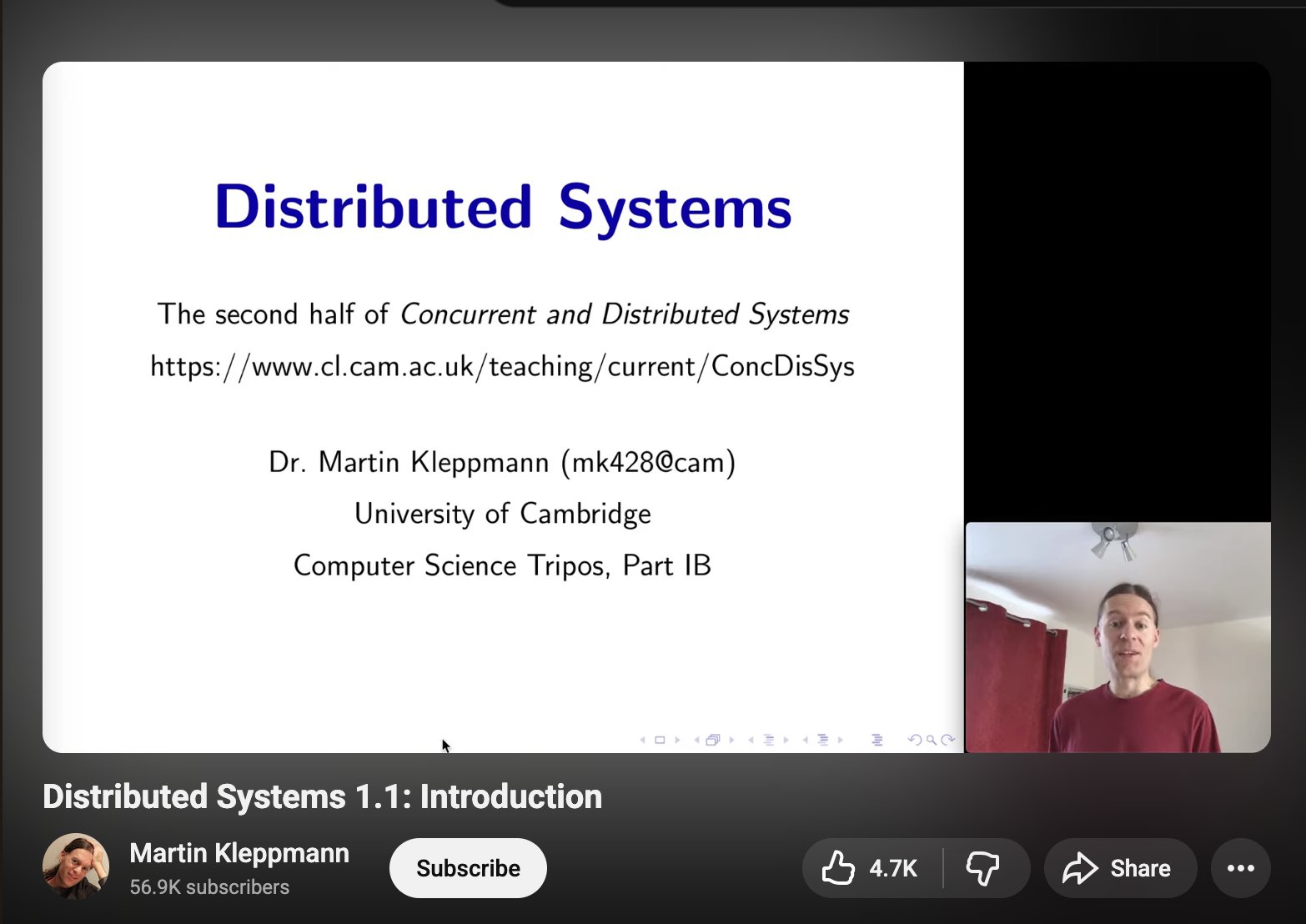Click the previous-slide arrow left of the rectangle icon
The height and width of the screenshot is (924, 1306).
642,740
